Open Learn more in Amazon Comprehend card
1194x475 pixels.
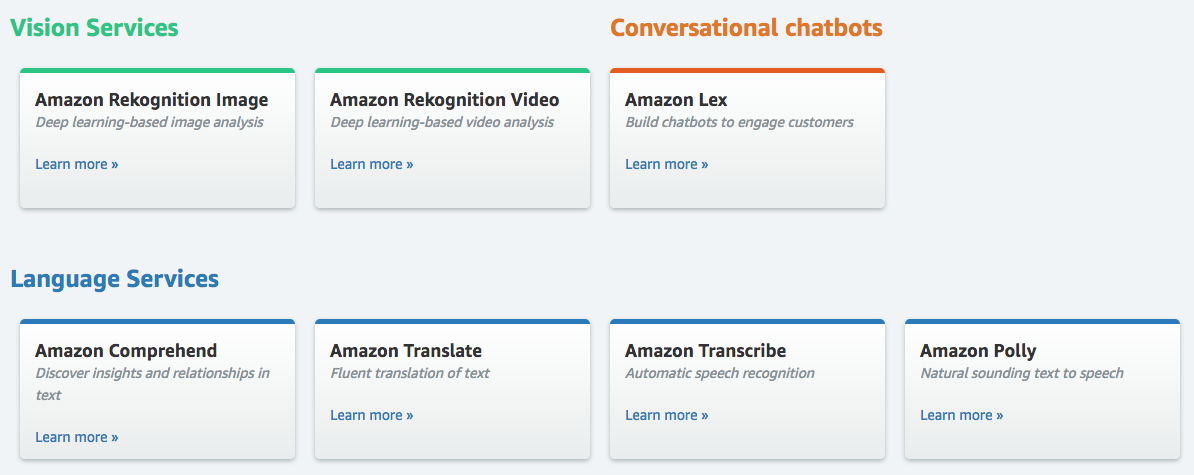[x=77, y=437]
